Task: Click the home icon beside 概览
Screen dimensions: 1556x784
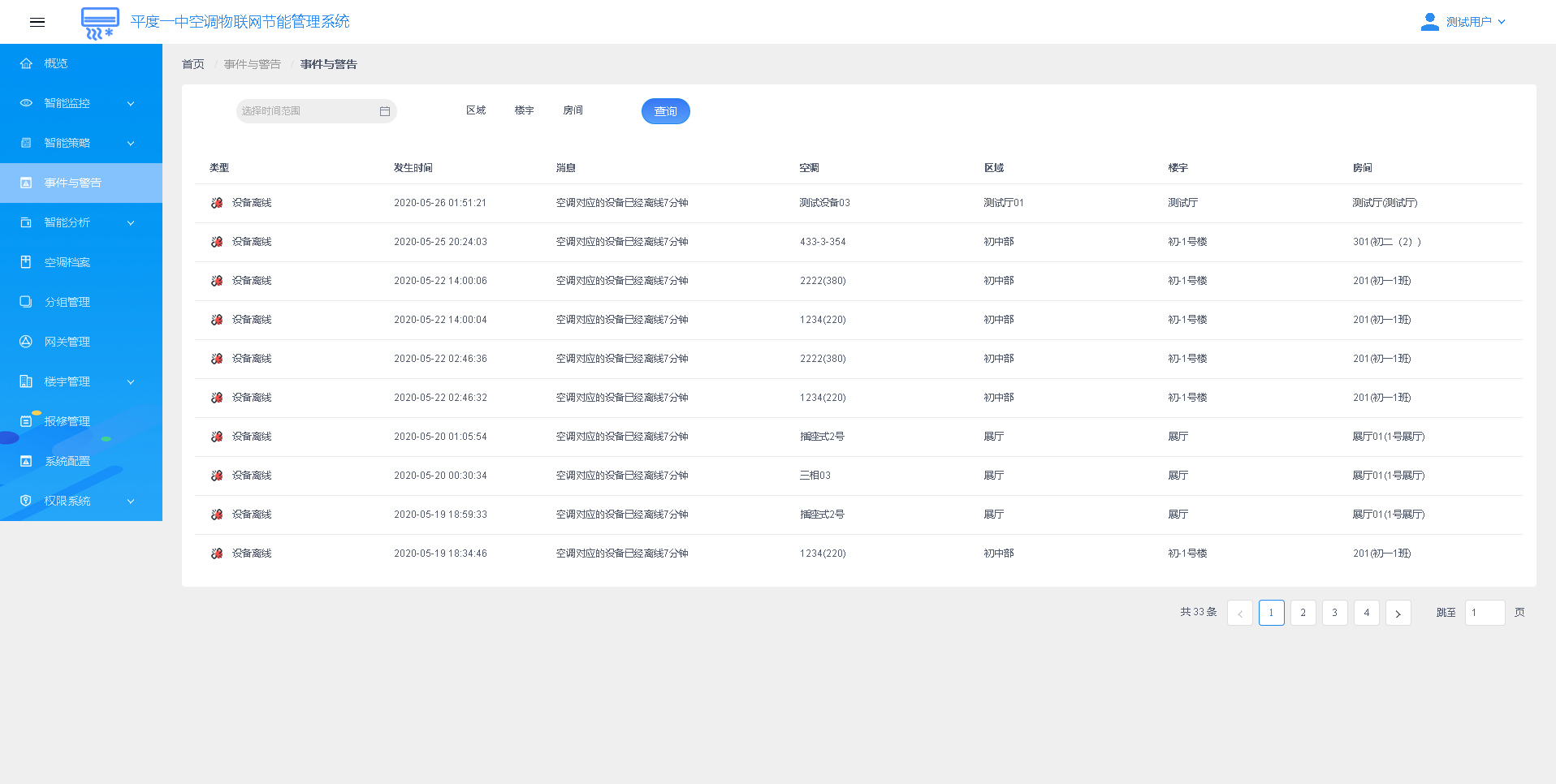Action: pos(26,63)
